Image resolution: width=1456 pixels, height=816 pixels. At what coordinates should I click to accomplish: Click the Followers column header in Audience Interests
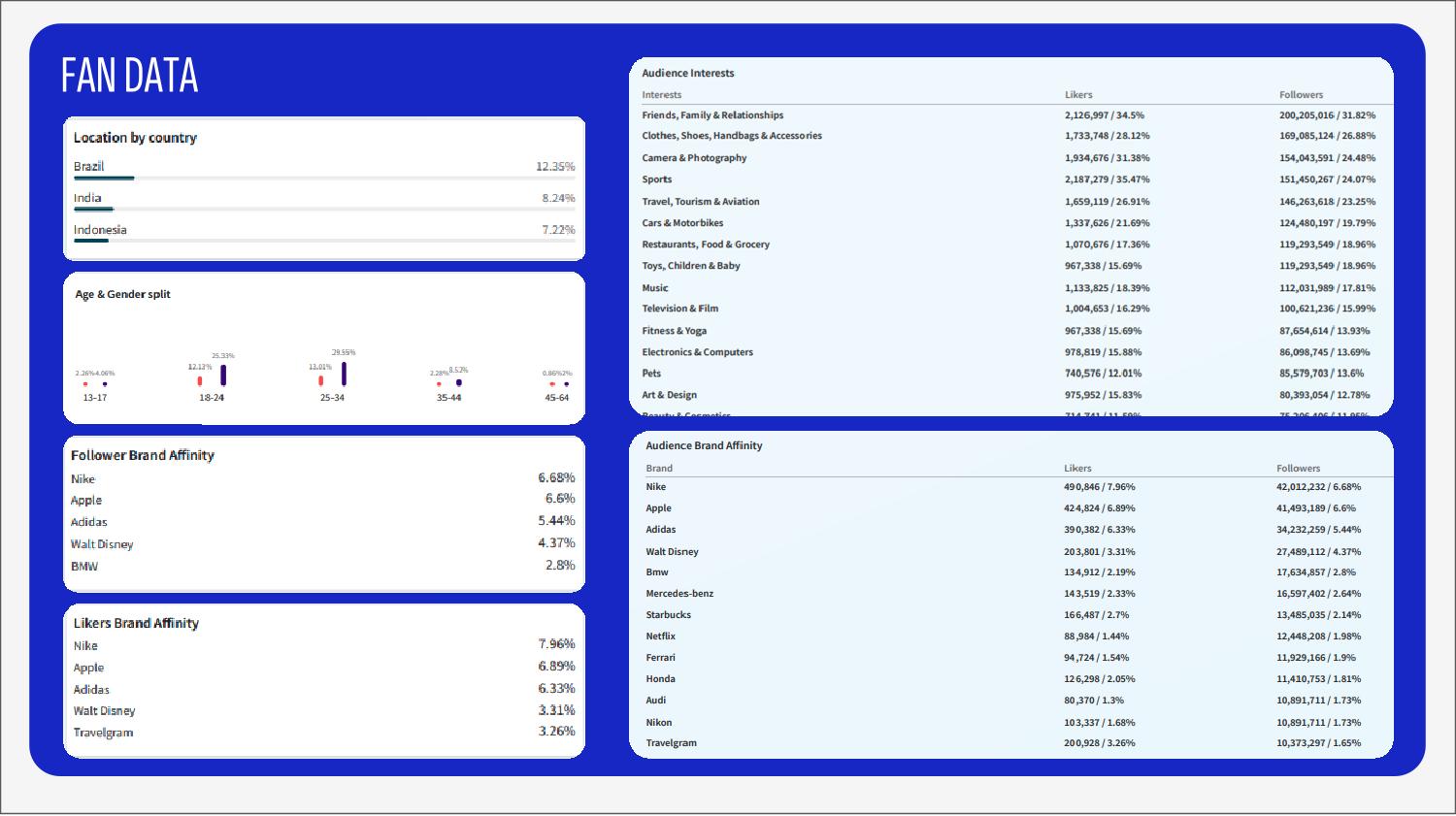click(1301, 95)
